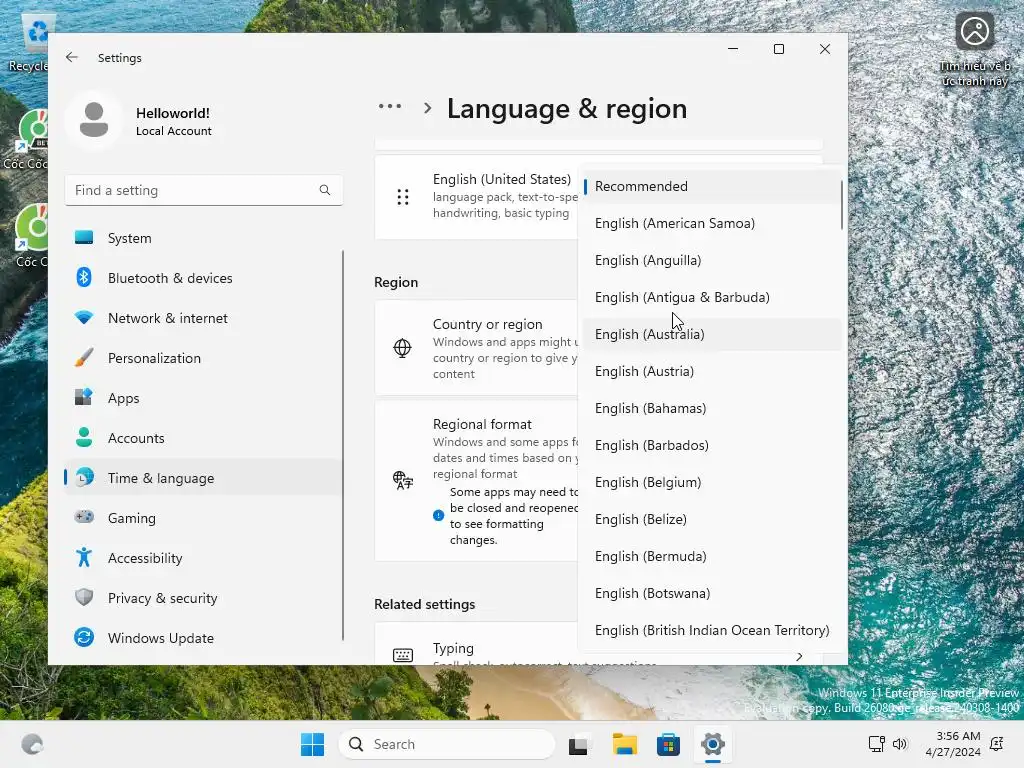Click the search magnifier in Find a setting
Screen dimensions: 1024x768
point(325,190)
